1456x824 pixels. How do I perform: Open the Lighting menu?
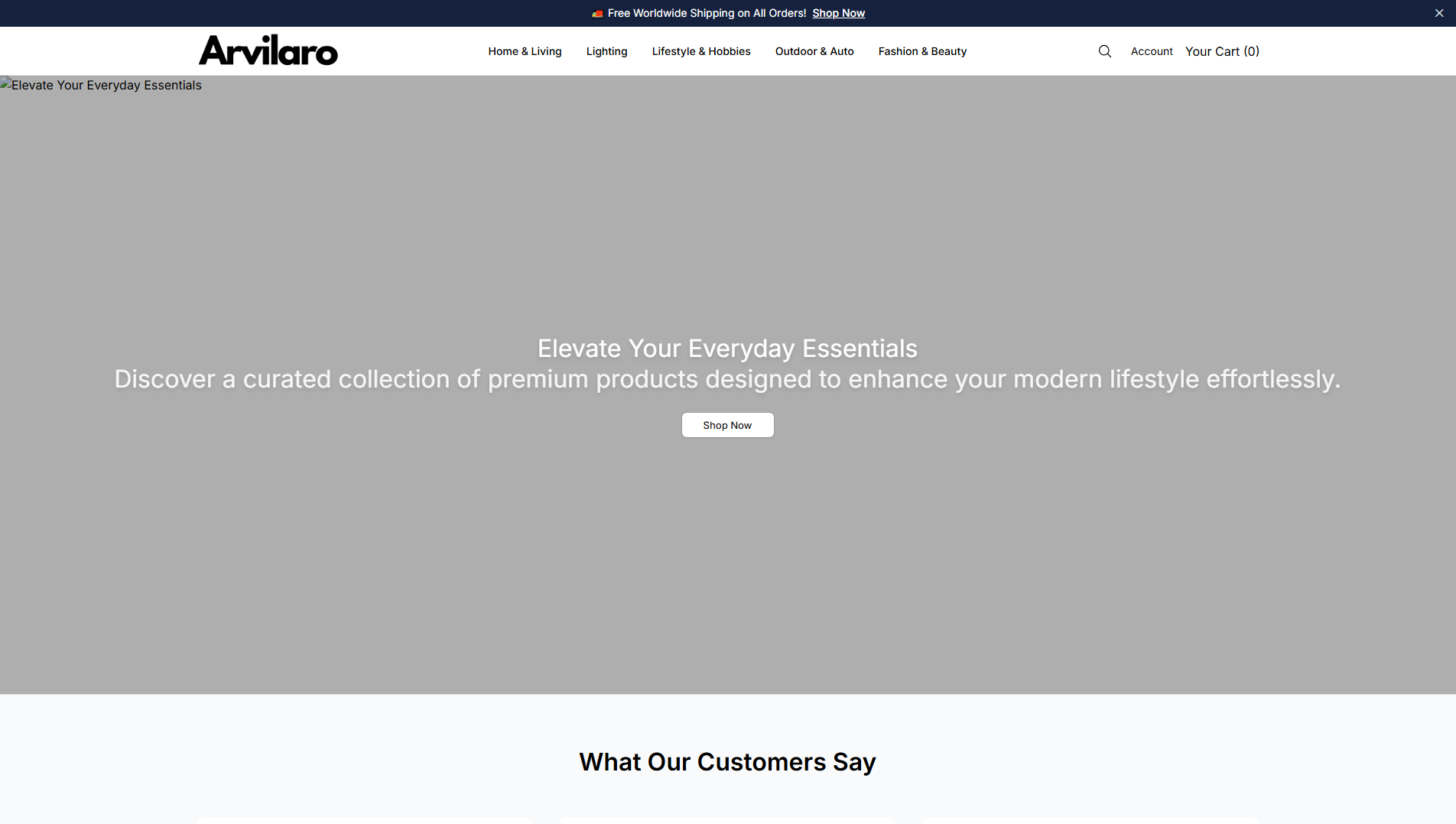[606, 51]
